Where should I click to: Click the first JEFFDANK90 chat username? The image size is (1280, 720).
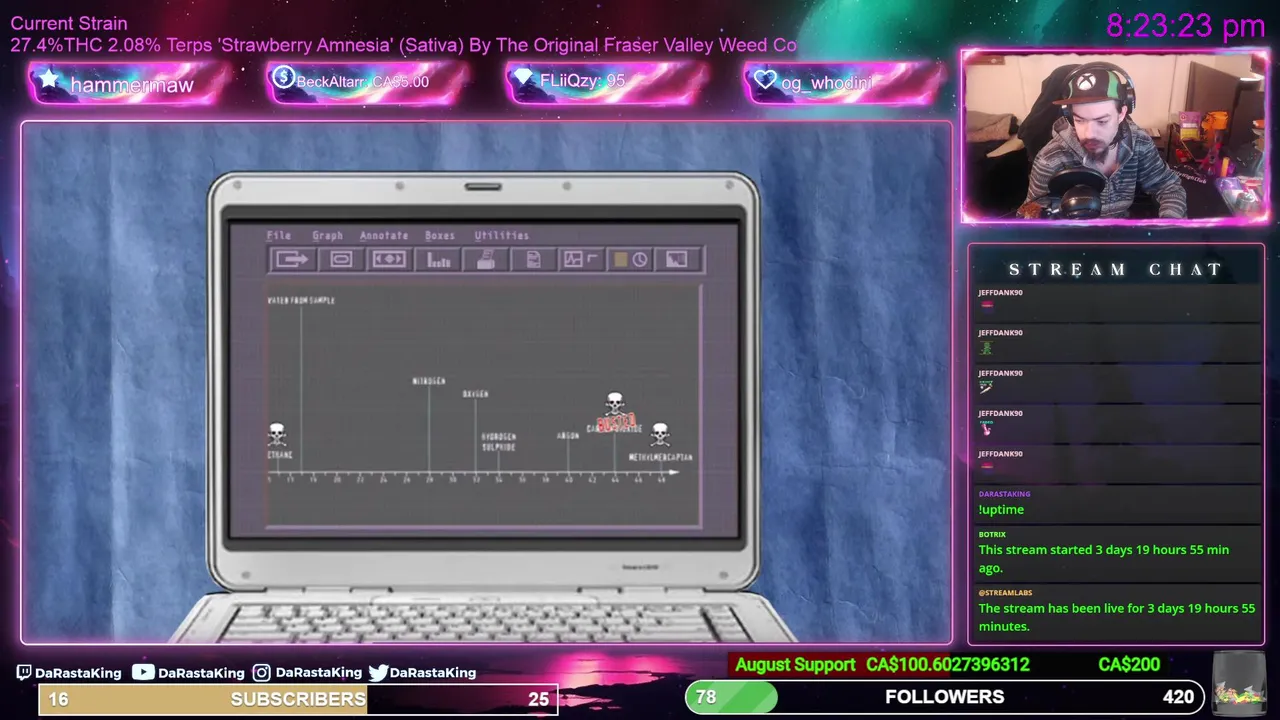[x=1000, y=293]
